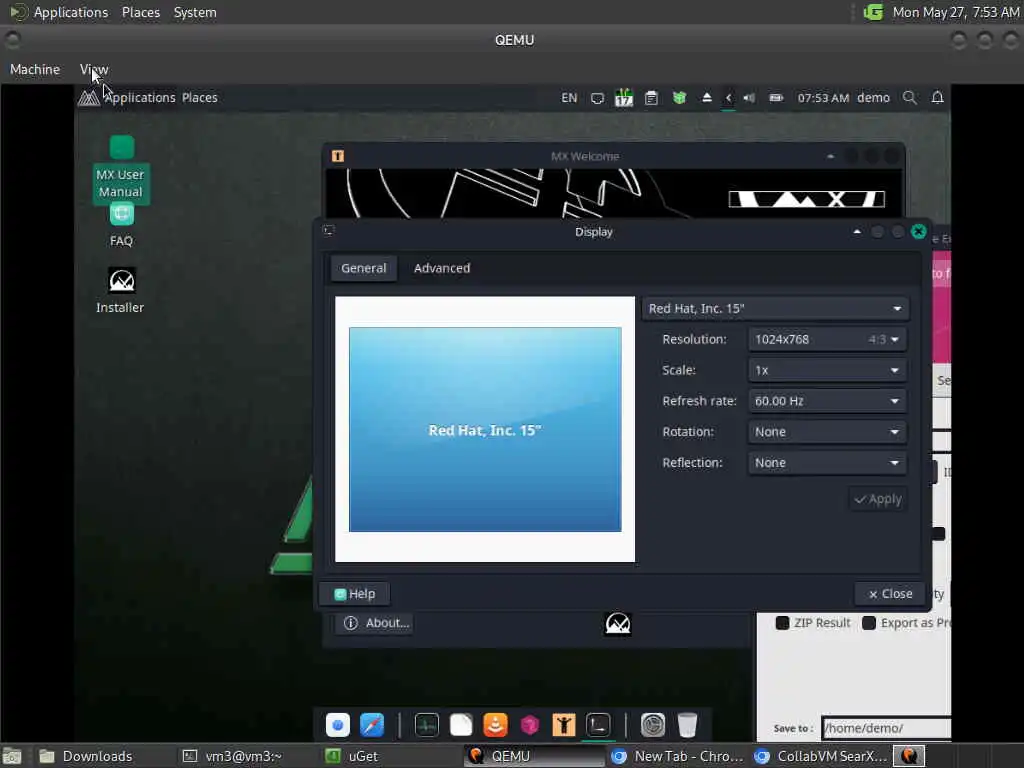Switch to New Tab - Chrome taskbar item
Screen dimensions: 1024x768
[678, 756]
